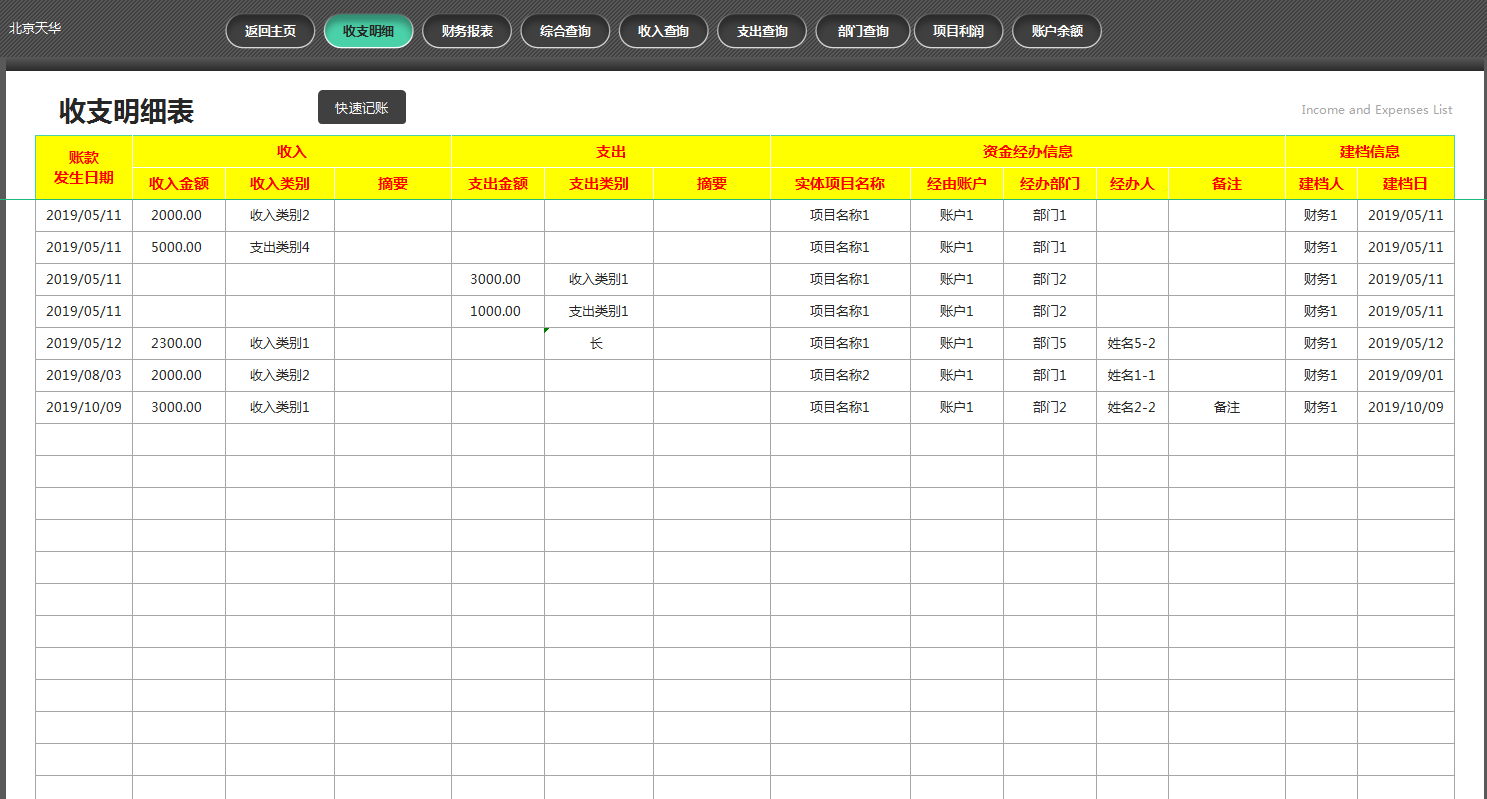Click the 姓名2-2 cell
The image size is (1487, 799).
[1132, 408]
